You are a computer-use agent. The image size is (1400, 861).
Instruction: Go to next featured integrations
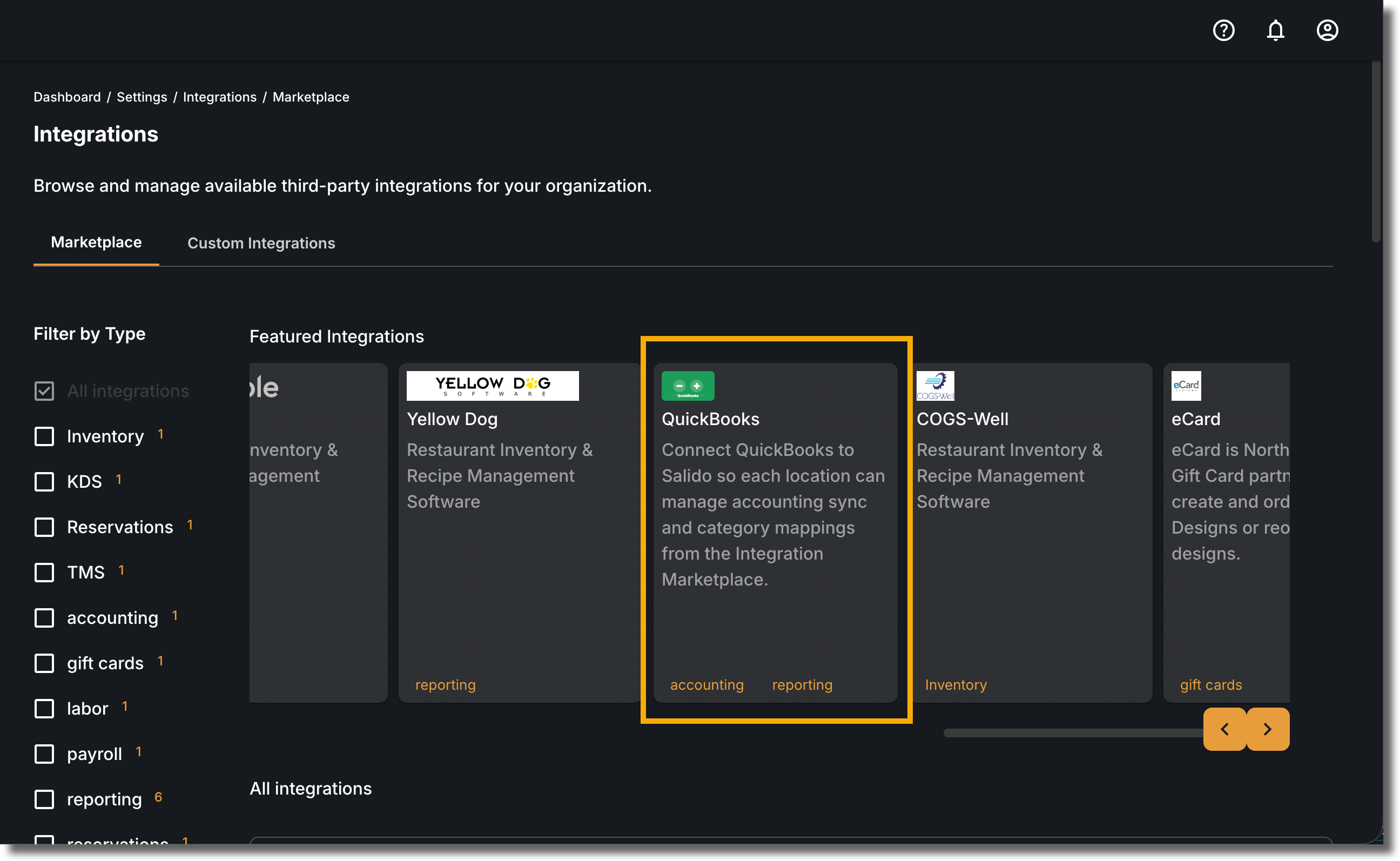1268,729
